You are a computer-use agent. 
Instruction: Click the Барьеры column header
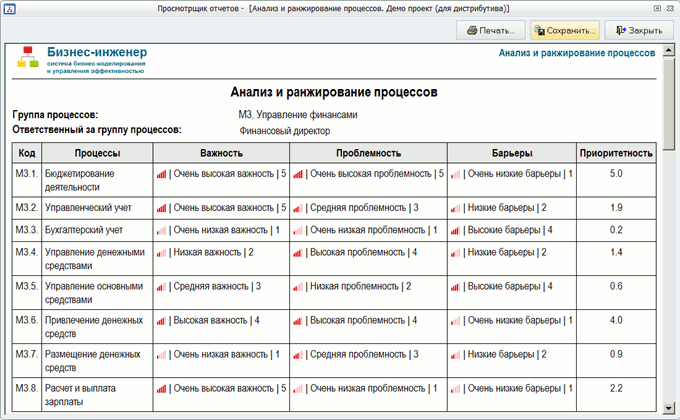coord(512,153)
